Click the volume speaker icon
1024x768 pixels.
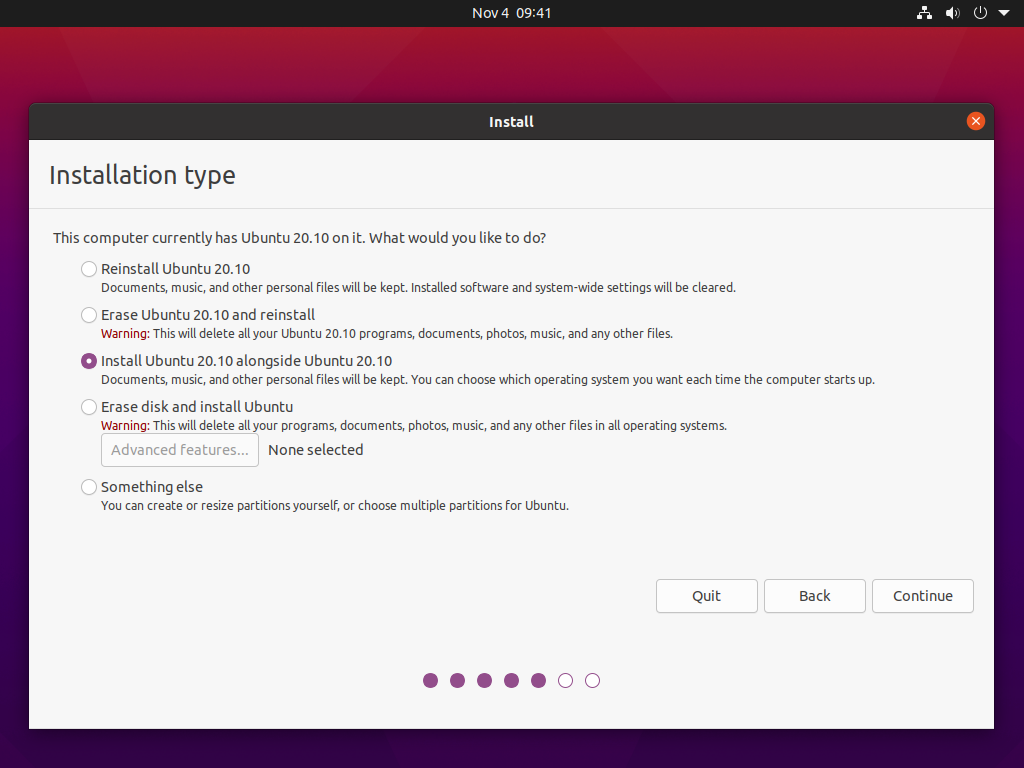click(953, 13)
